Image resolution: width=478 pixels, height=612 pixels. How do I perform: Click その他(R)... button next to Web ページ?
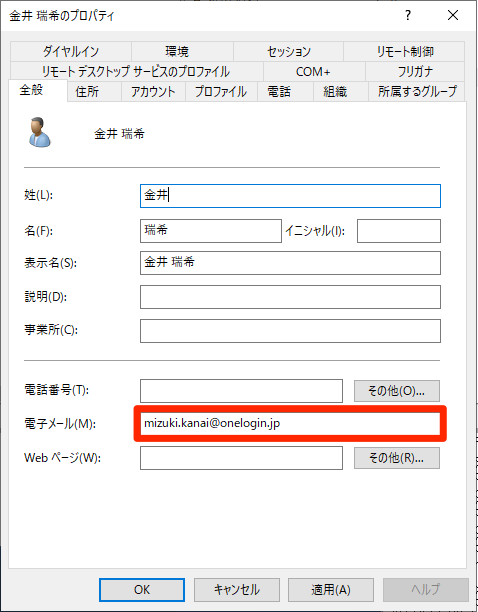coord(397,458)
